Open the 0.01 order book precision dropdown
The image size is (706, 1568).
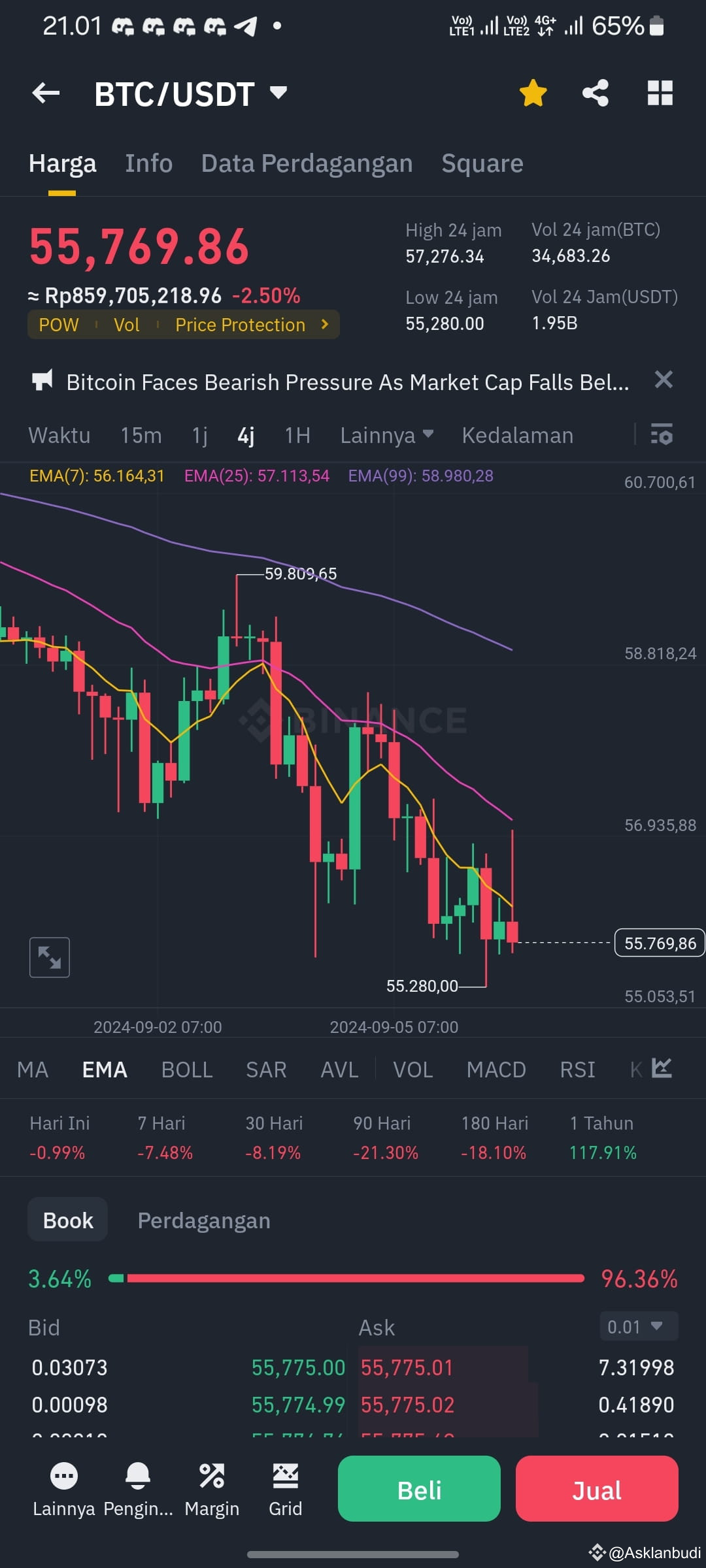click(639, 1326)
